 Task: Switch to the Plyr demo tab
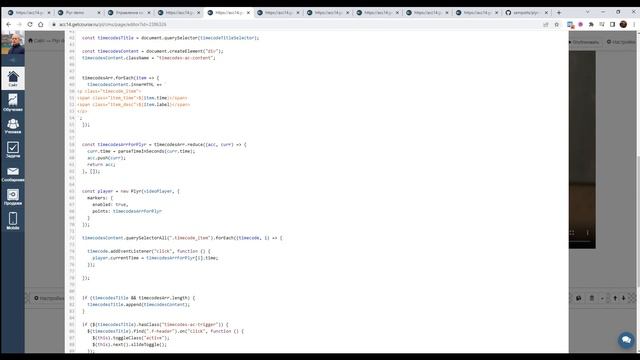(79, 13)
